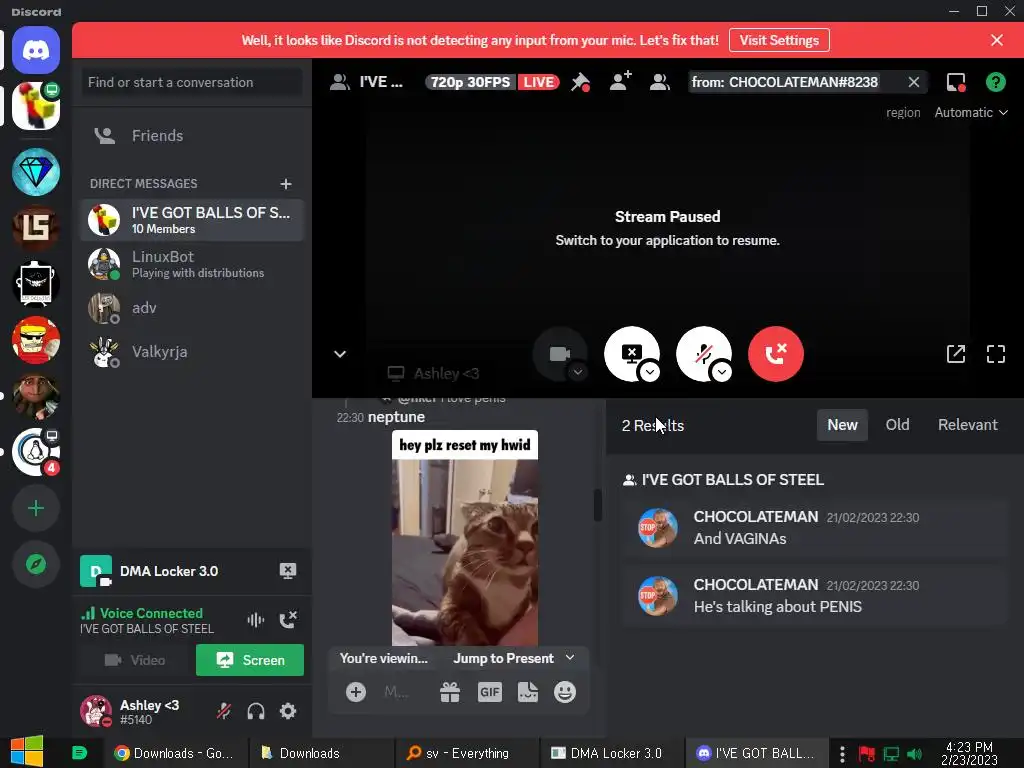The height and width of the screenshot is (768, 1024).
Task: Toggle Screen share green button
Action: tap(250, 660)
